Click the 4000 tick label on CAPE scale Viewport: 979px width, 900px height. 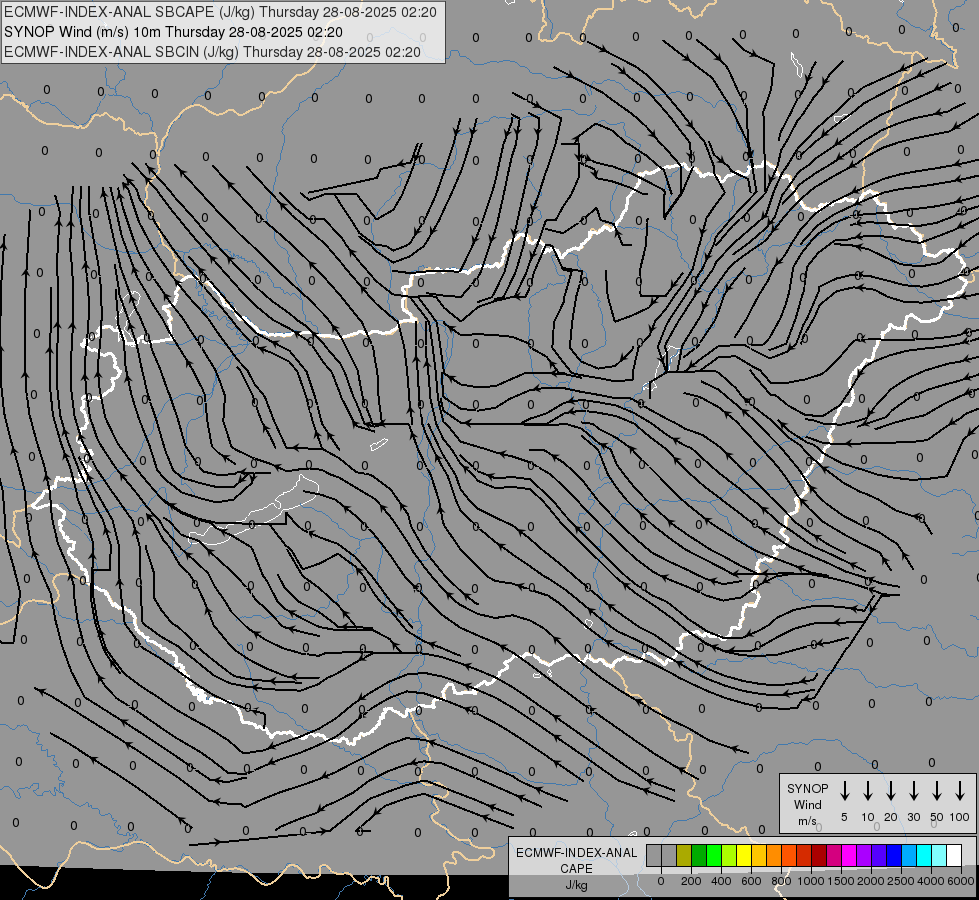(x=931, y=881)
